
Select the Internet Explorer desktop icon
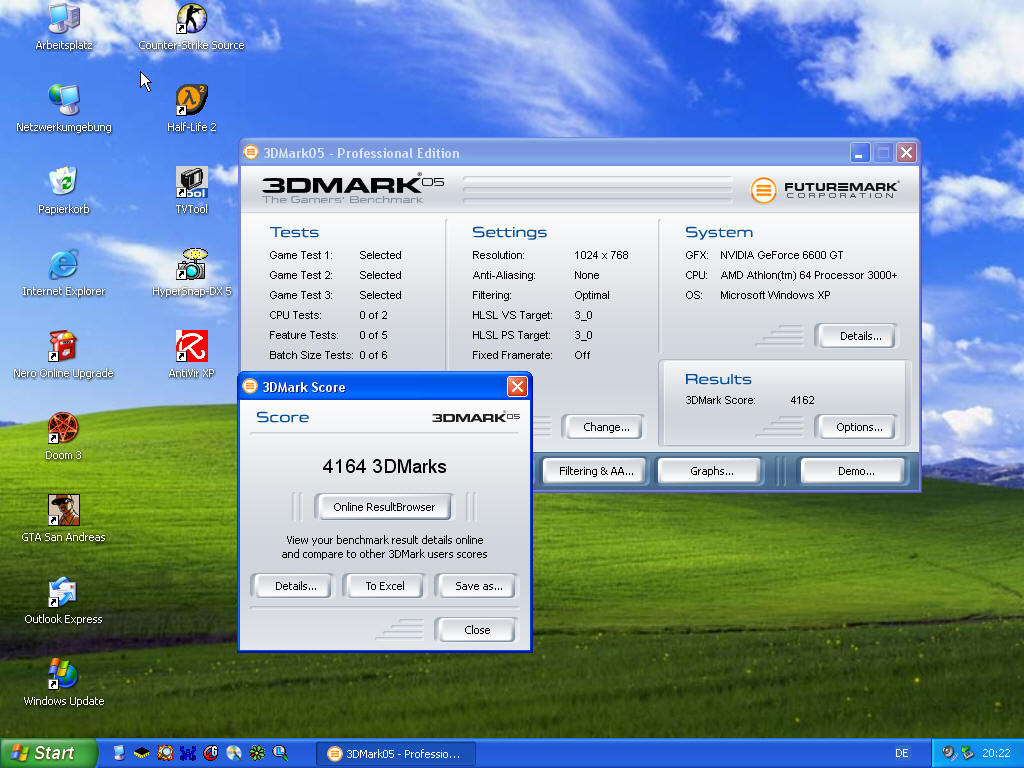click(x=63, y=272)
